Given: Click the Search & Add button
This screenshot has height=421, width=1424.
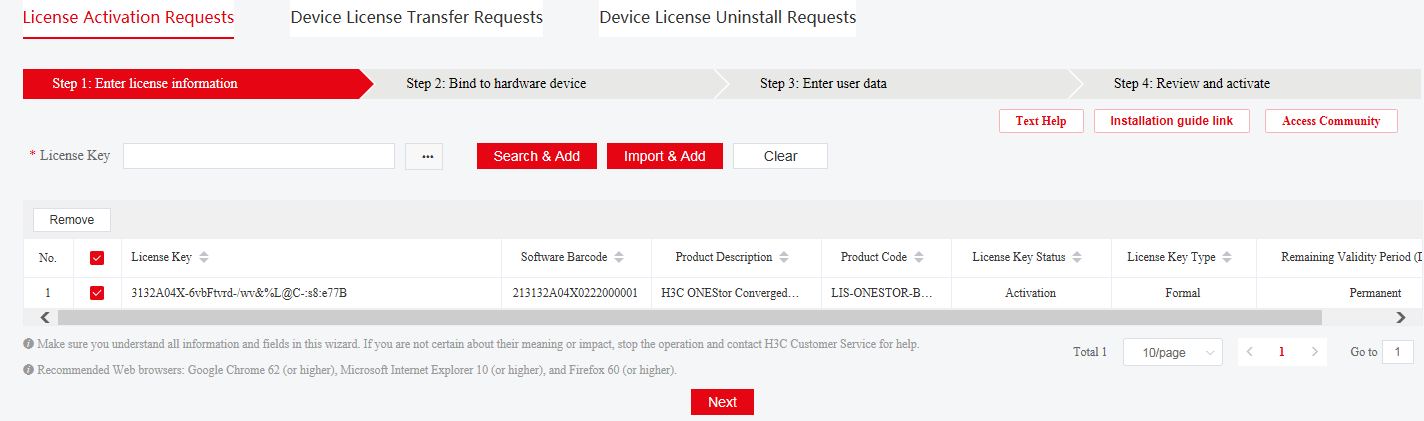Looking at the screenshot, I should [537, 156].
